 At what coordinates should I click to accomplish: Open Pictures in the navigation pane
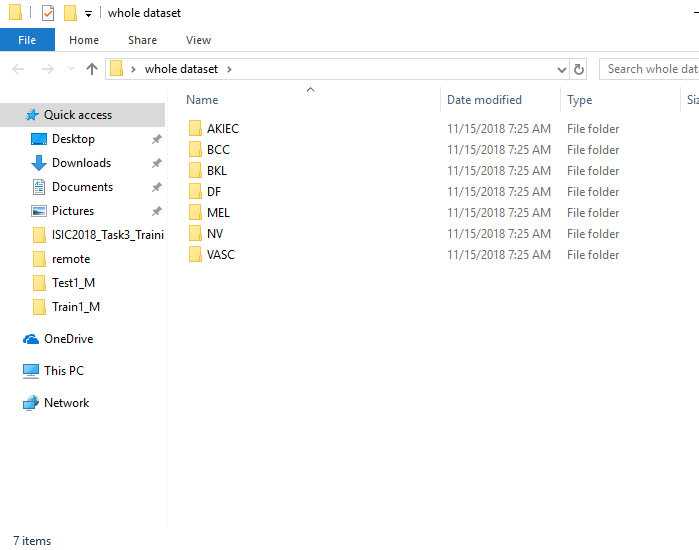coord(73,211)
